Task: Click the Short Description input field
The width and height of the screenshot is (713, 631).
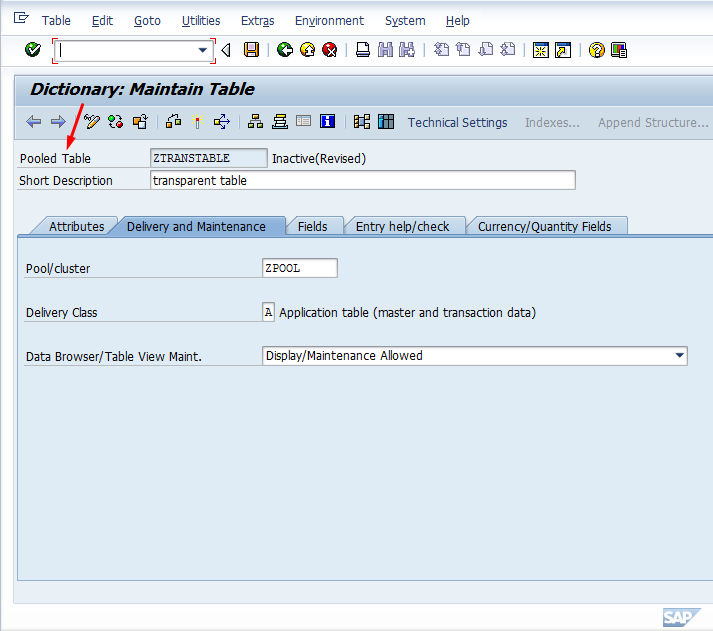Action: [362, 180]
